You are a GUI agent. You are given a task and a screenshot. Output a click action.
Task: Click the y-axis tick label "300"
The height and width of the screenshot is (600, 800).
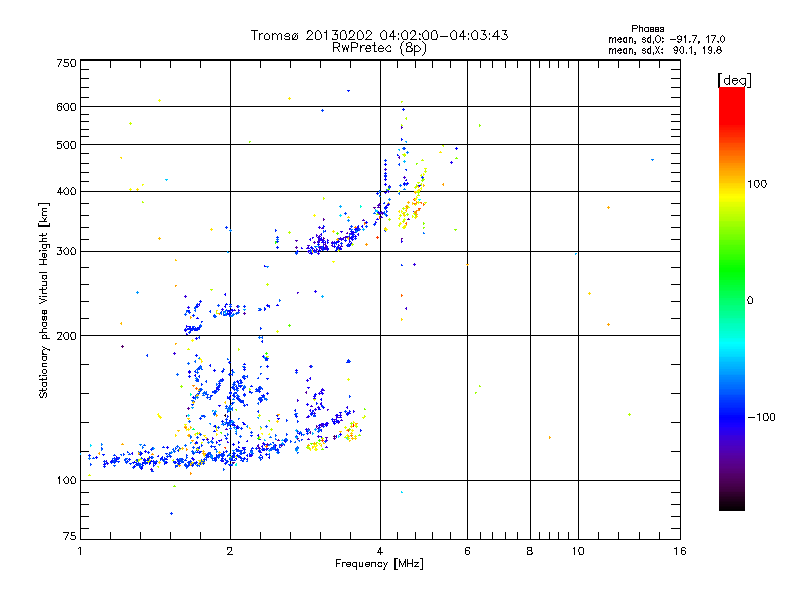pyautogui.click(x=66, y=252)
